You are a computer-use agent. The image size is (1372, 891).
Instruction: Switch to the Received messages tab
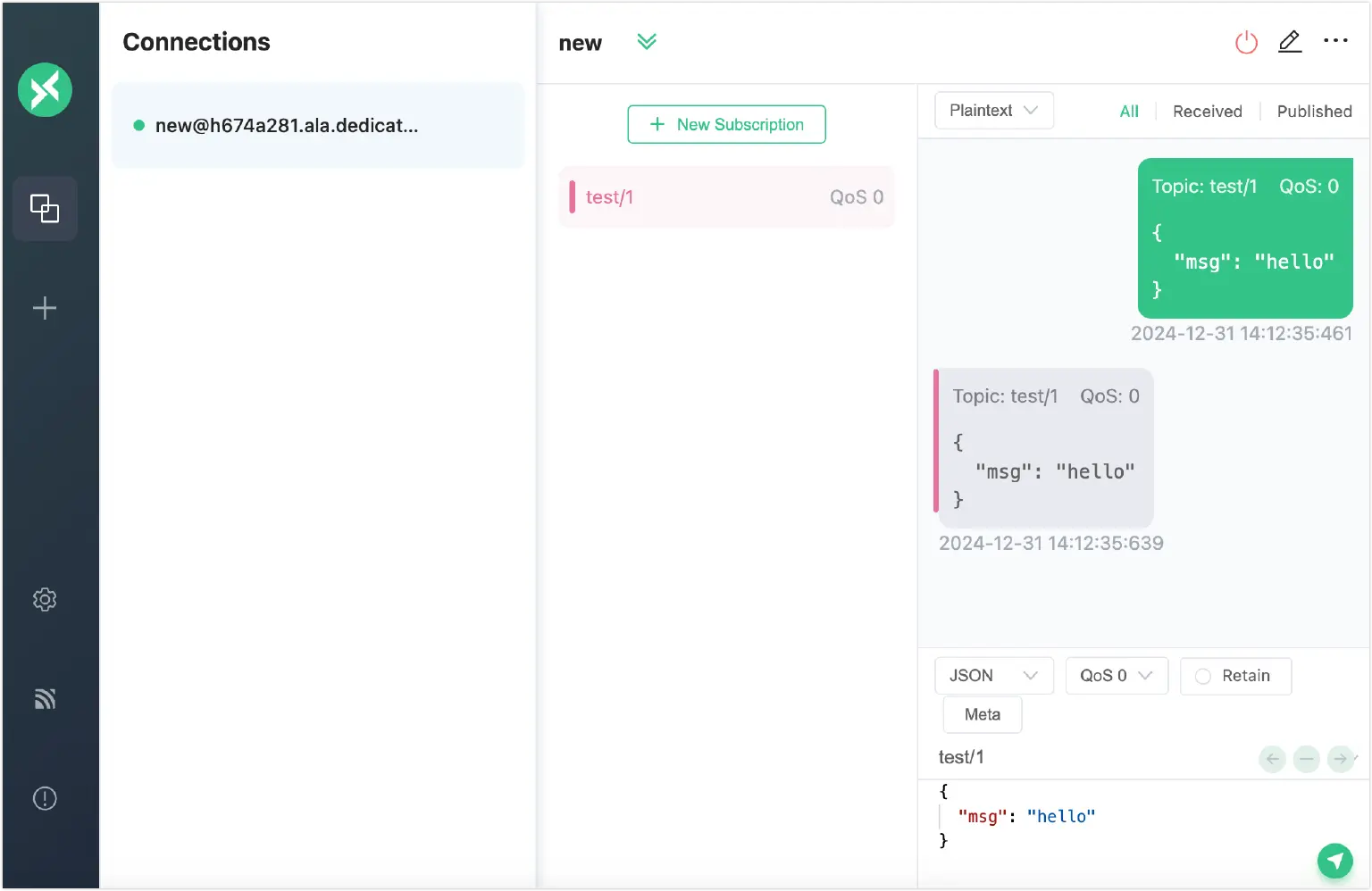point(1207,111)
